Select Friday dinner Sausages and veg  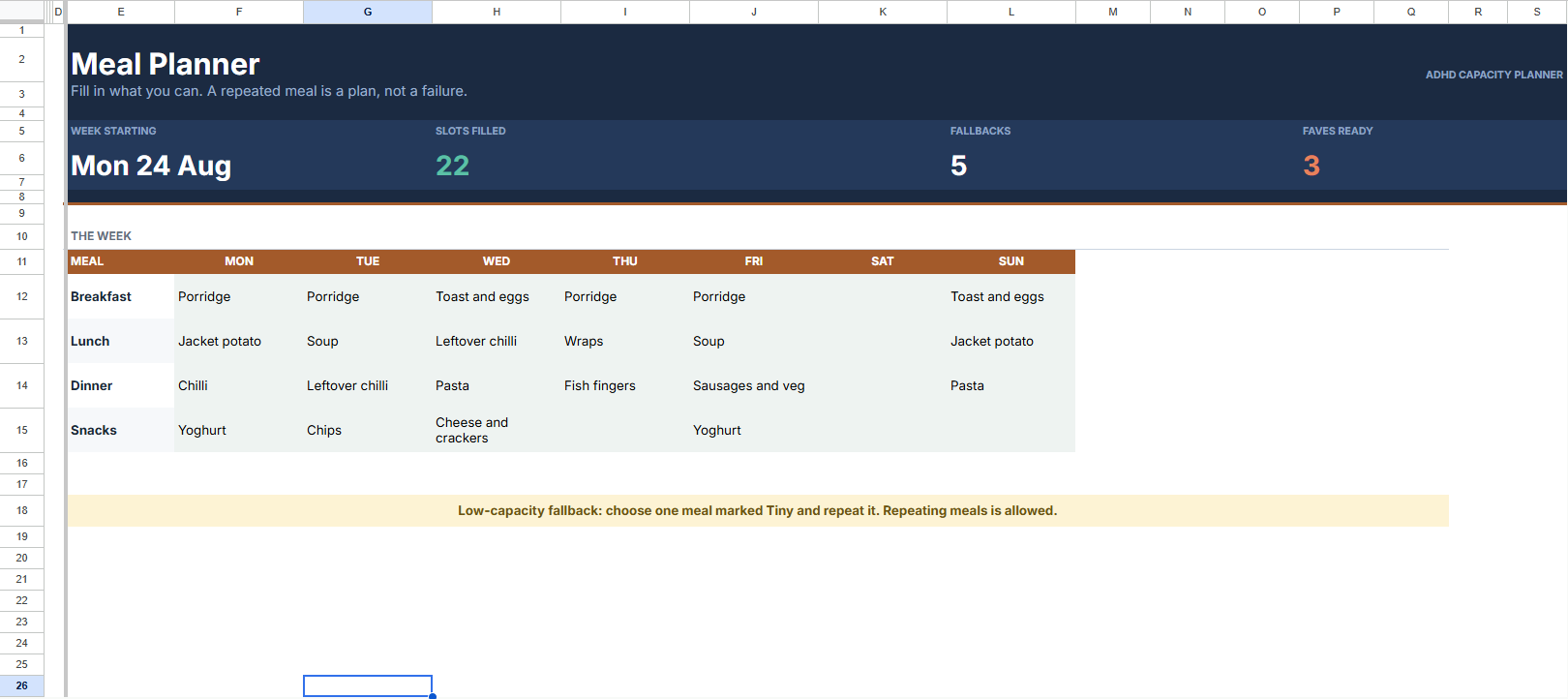(x=754, y=385)
